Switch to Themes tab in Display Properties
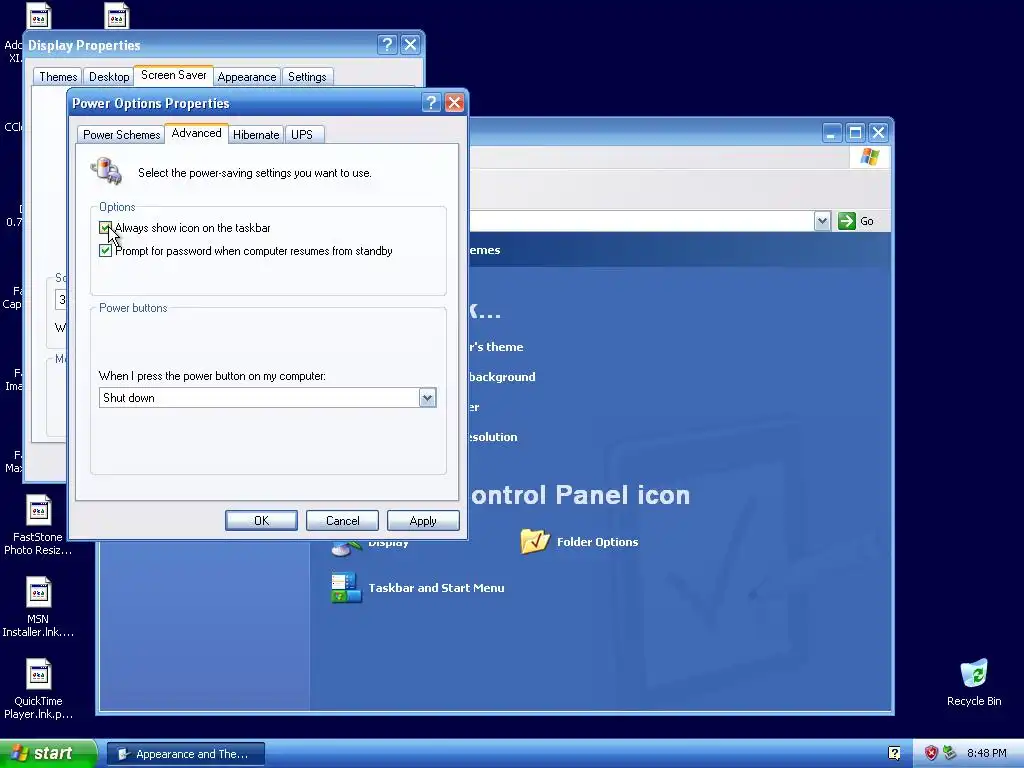The image size is (1024, 768). [57, 77]
